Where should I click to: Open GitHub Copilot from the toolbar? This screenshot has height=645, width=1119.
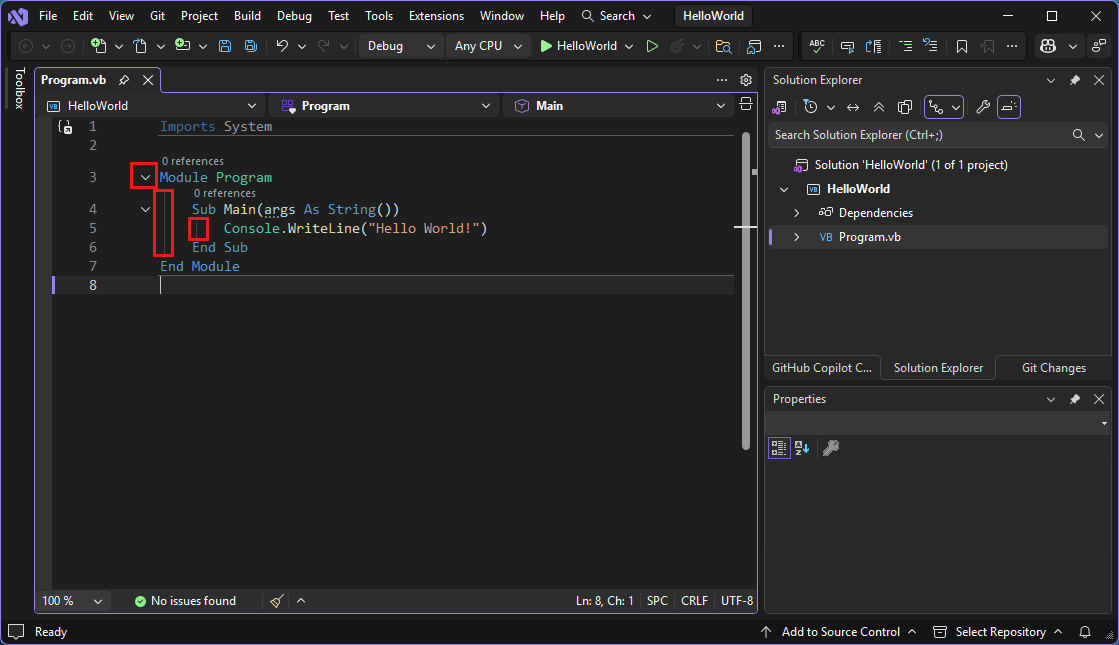(x=1046, y=46)
